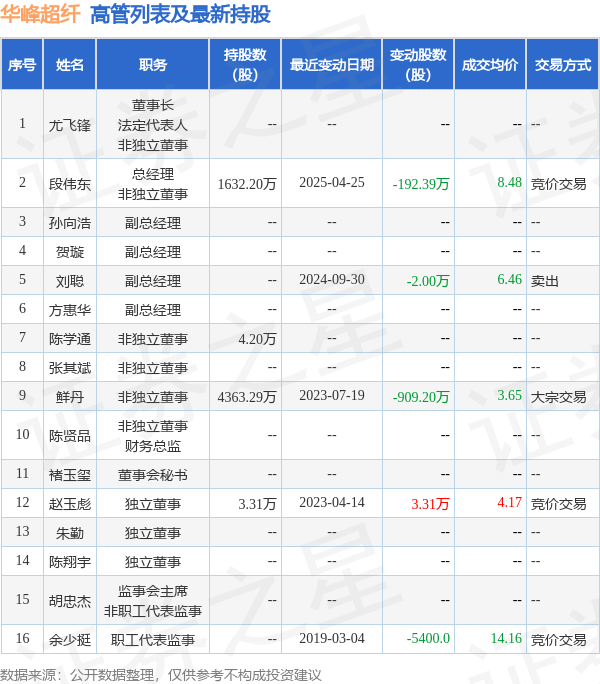
Task: Click the name 陈贤品
Action: (69, 436)
